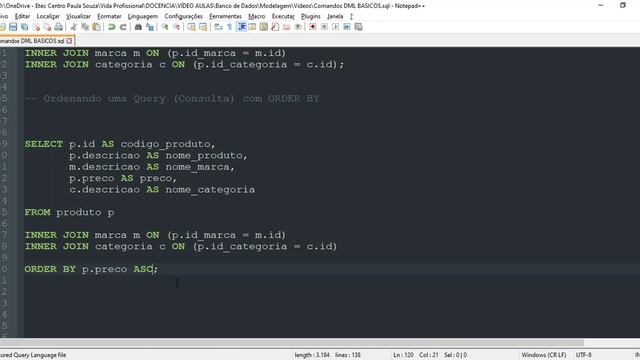Click the Playback macro icon

coord(336,27)
